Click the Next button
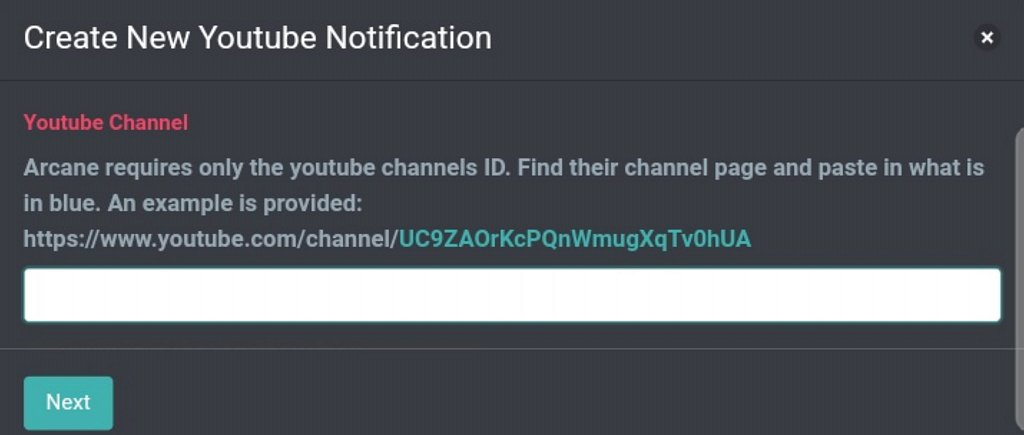1024x435 pixels. (69, 402)
